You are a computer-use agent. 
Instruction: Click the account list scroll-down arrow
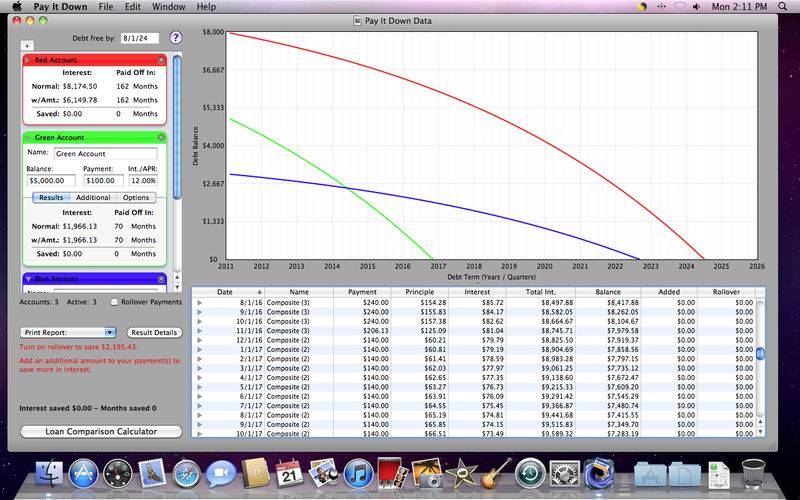[x=177, y=287]
